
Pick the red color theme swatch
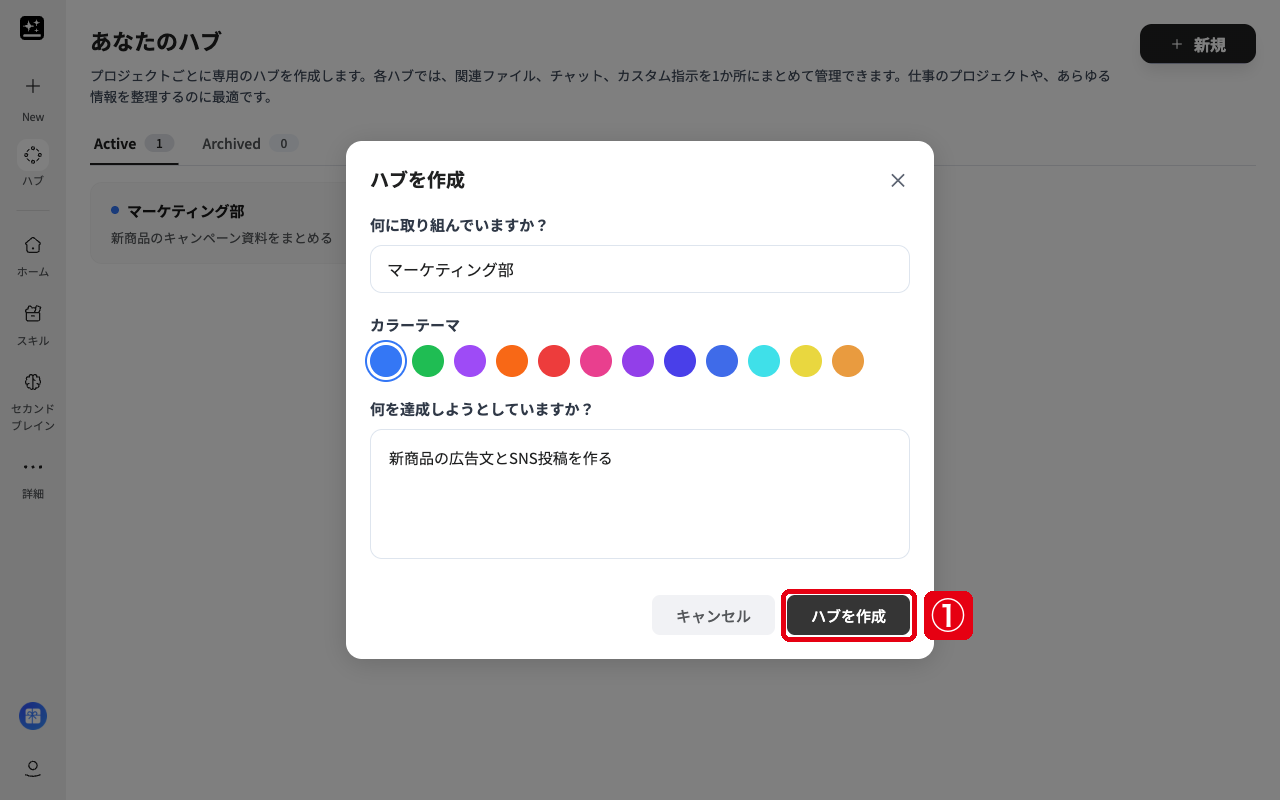coord(554,361)
